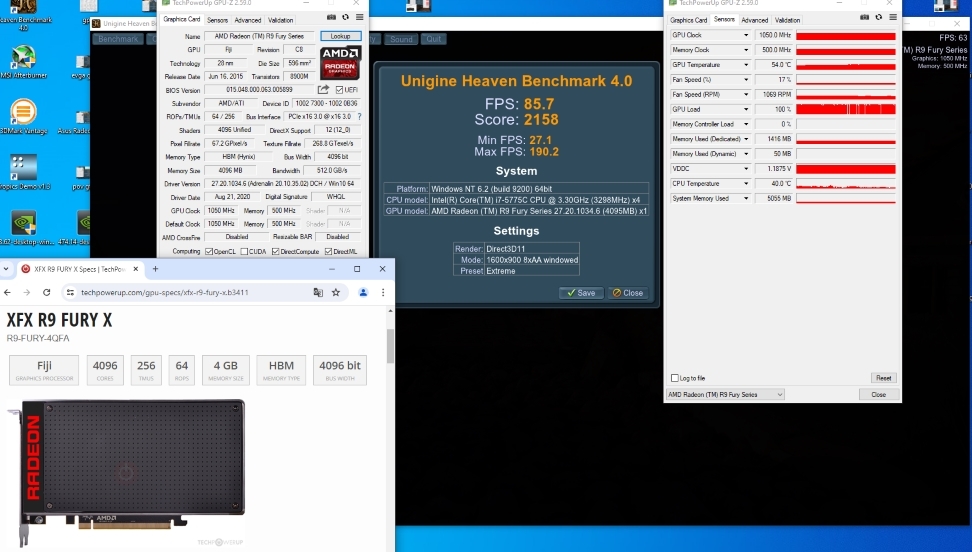Expand the VDDC sensor dropdown

click(x=746, y=169)
